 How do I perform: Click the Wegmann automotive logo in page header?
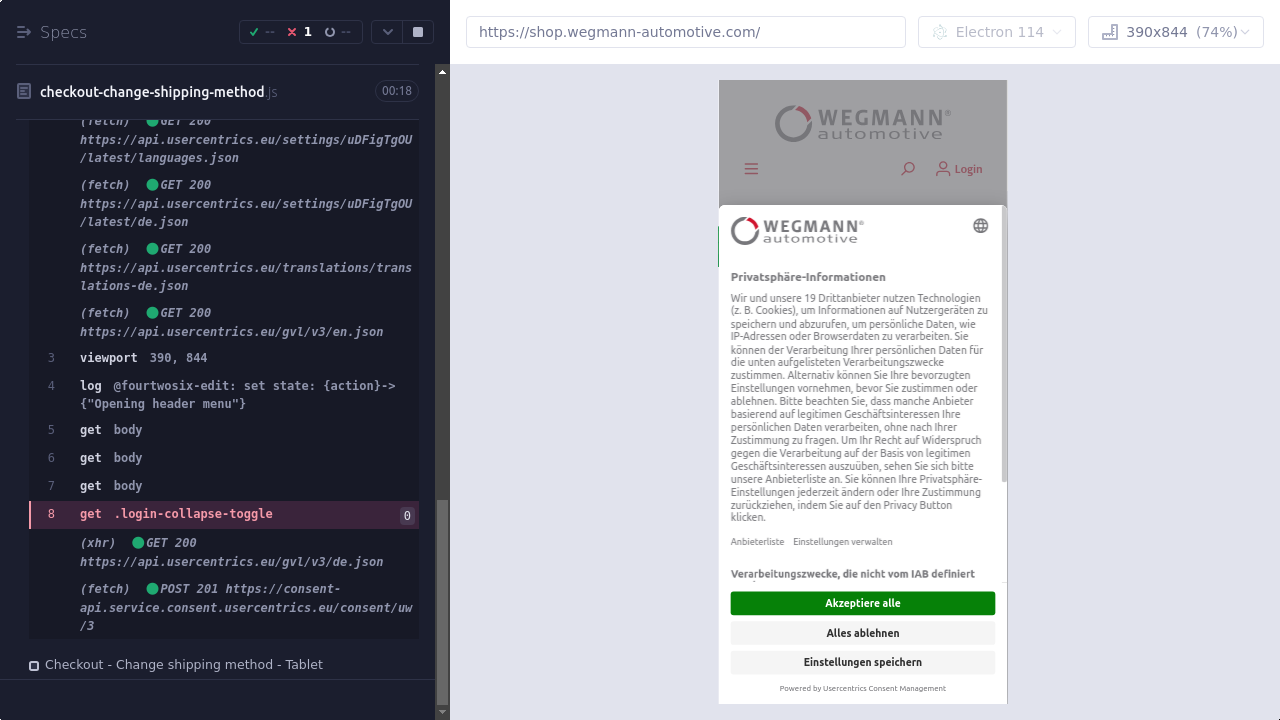click(862, 124)
